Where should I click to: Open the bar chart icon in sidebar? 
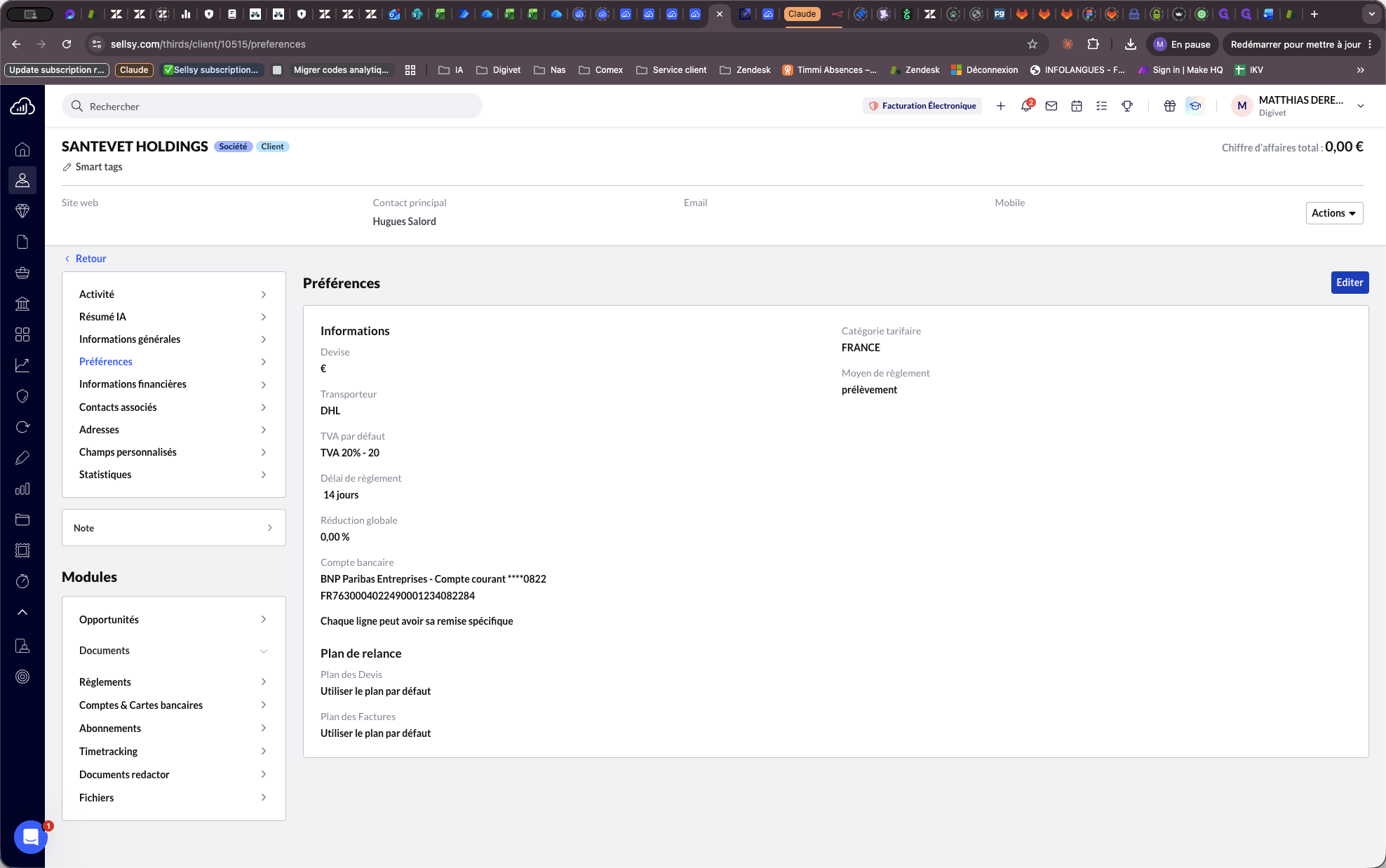point(22,489)
